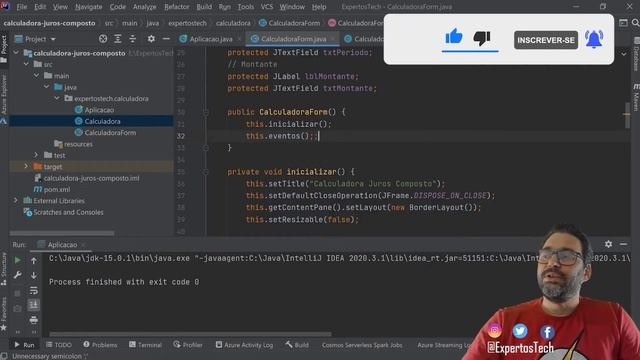Toggle soft-wrap in Run console
This screenshot has height=360, width=640.
[33, 291]
